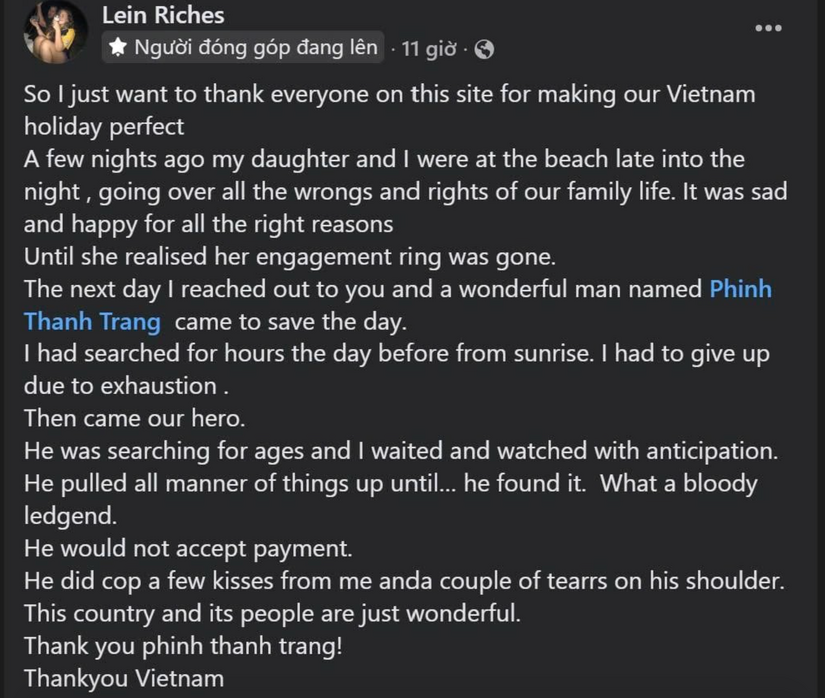
Task: Open the post via "11 giờ" timestamp
Action: click(x=429, y=49)
